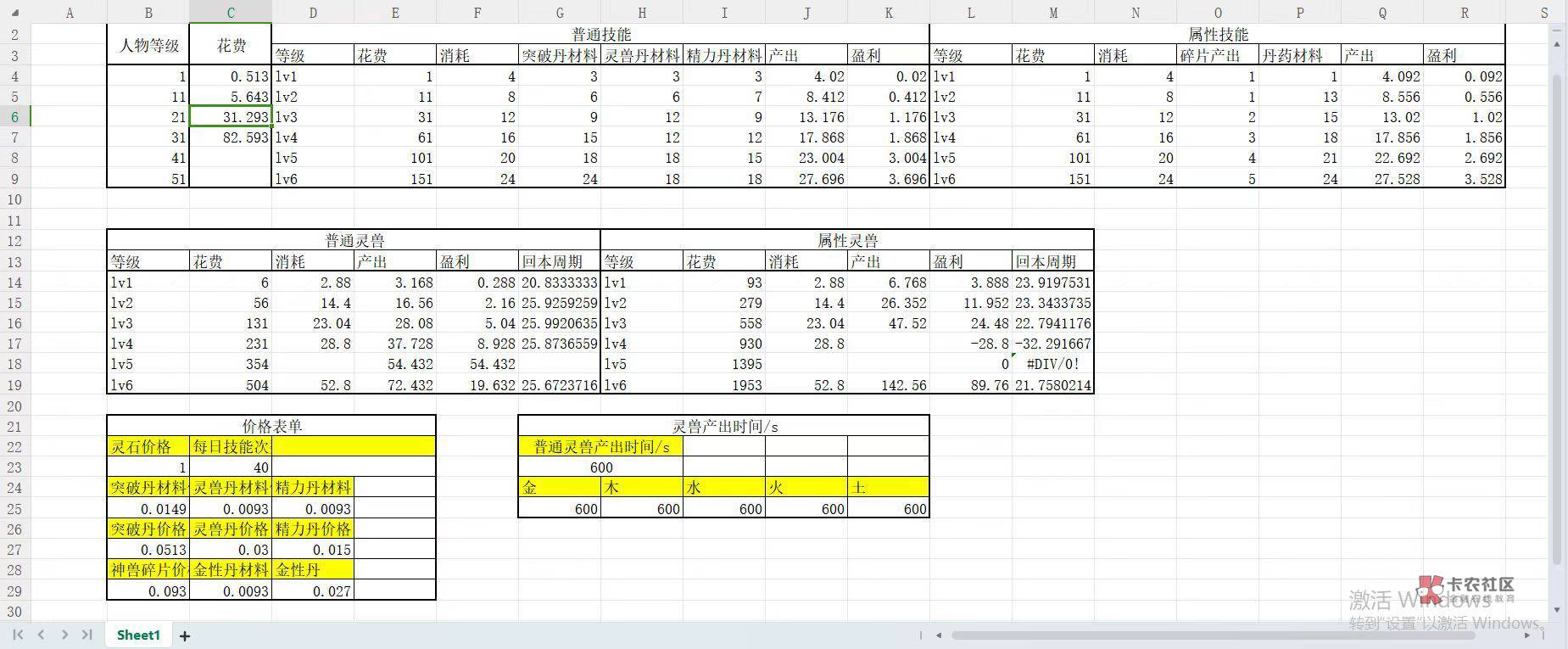Select the 灵兽丹材料 header in row 3
1568x649 pixels.
point(642,55)
